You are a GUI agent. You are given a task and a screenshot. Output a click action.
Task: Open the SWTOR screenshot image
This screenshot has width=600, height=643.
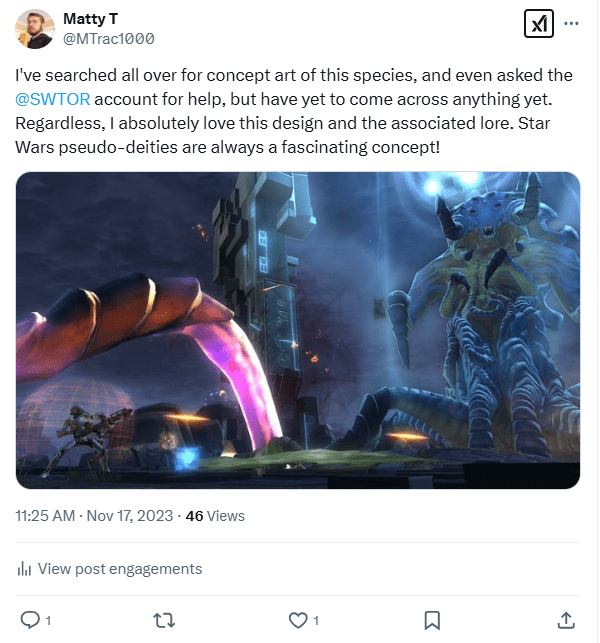(298, 330)
